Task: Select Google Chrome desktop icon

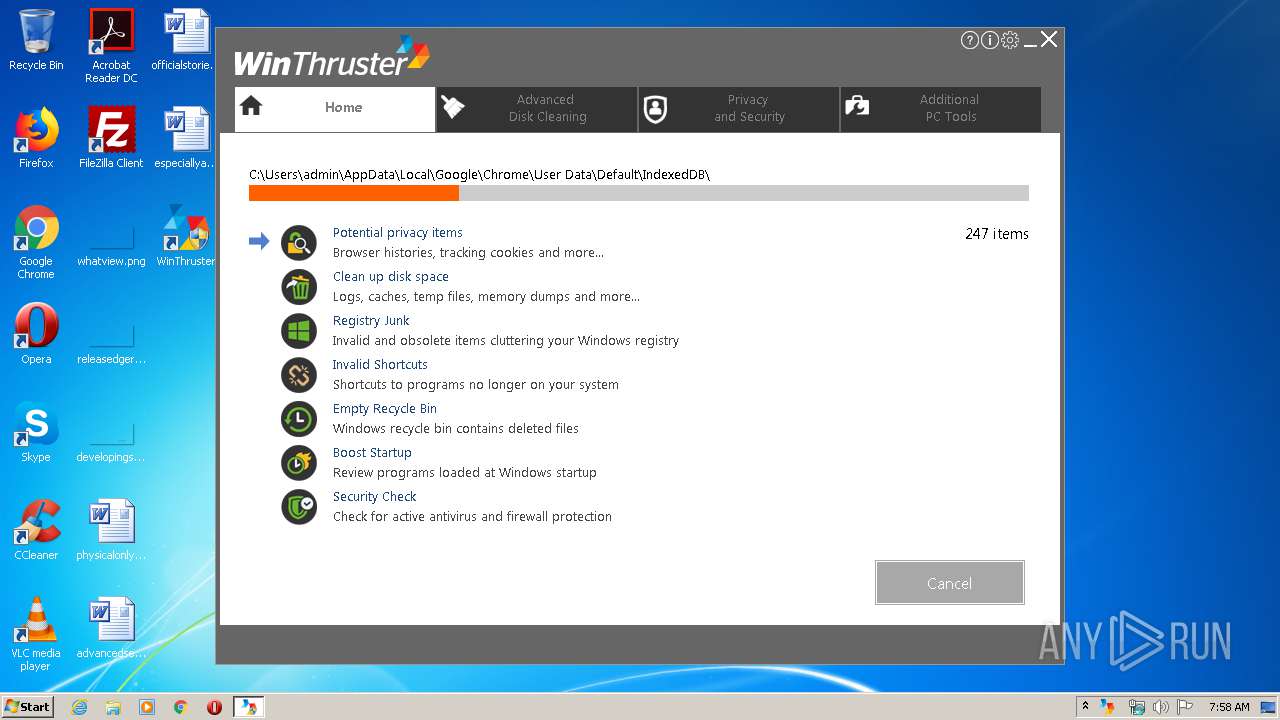Action: pos(36,243)
